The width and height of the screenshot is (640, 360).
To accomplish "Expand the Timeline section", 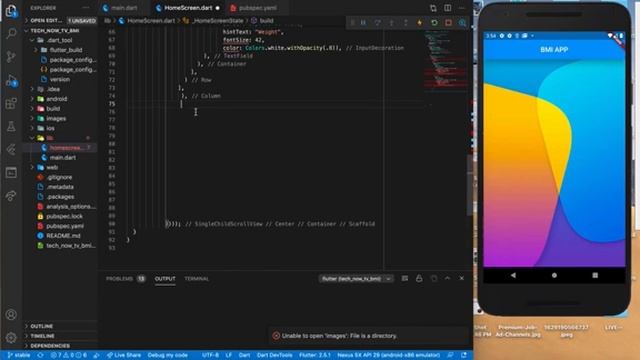I will tap(60, 336).
